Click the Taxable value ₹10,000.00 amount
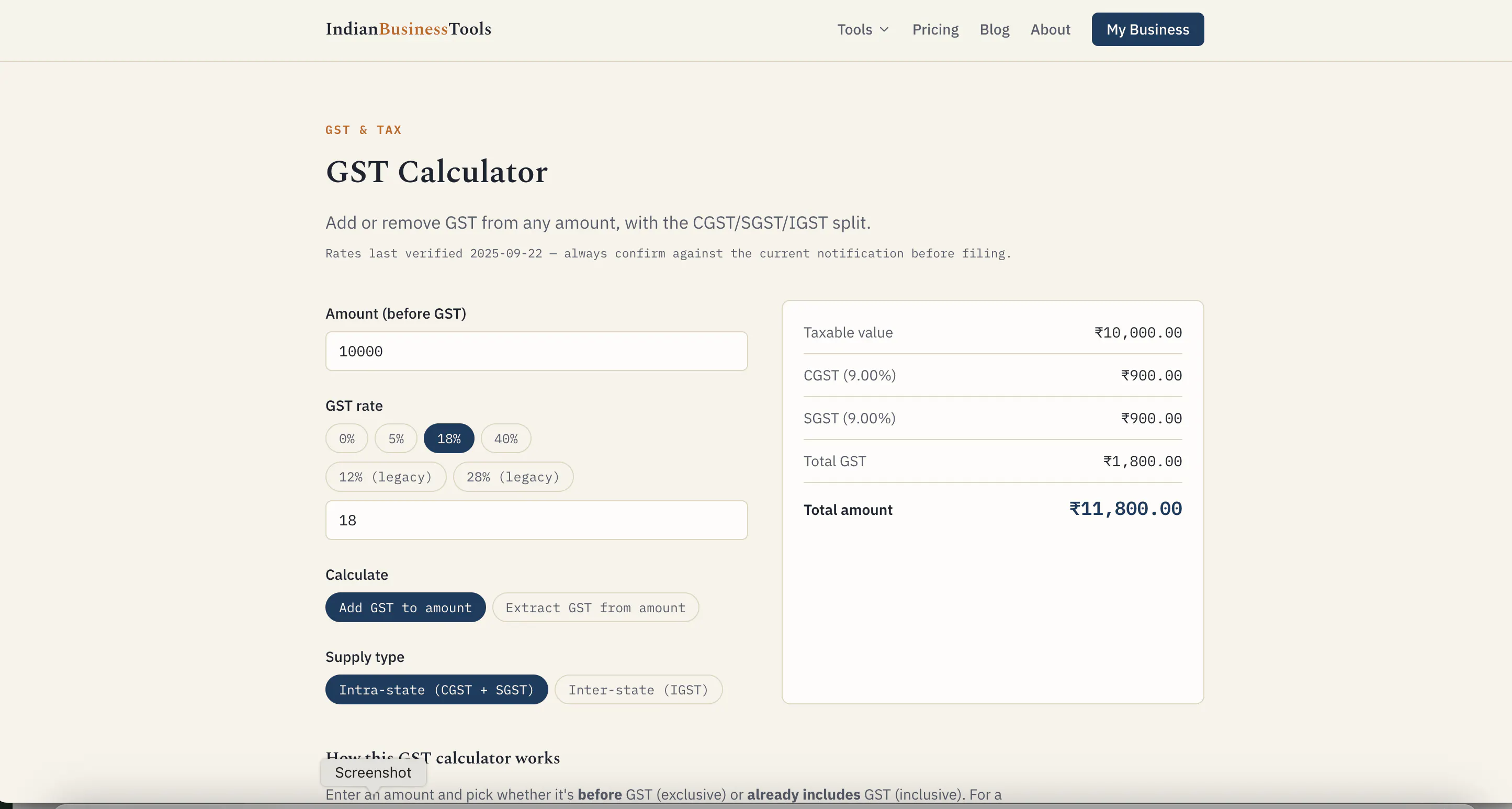This screenshot has width=1512, height=809. click(x=1138, y=333)
